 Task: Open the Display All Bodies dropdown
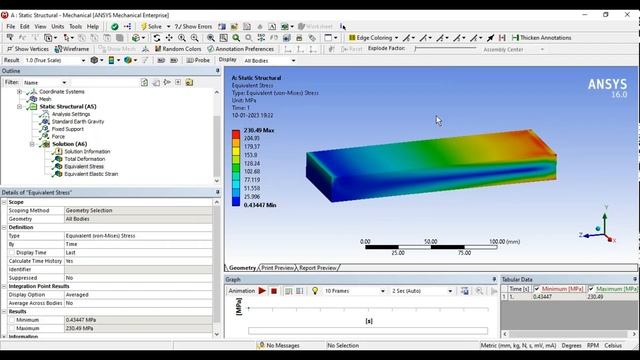click(x=293, y=61)
